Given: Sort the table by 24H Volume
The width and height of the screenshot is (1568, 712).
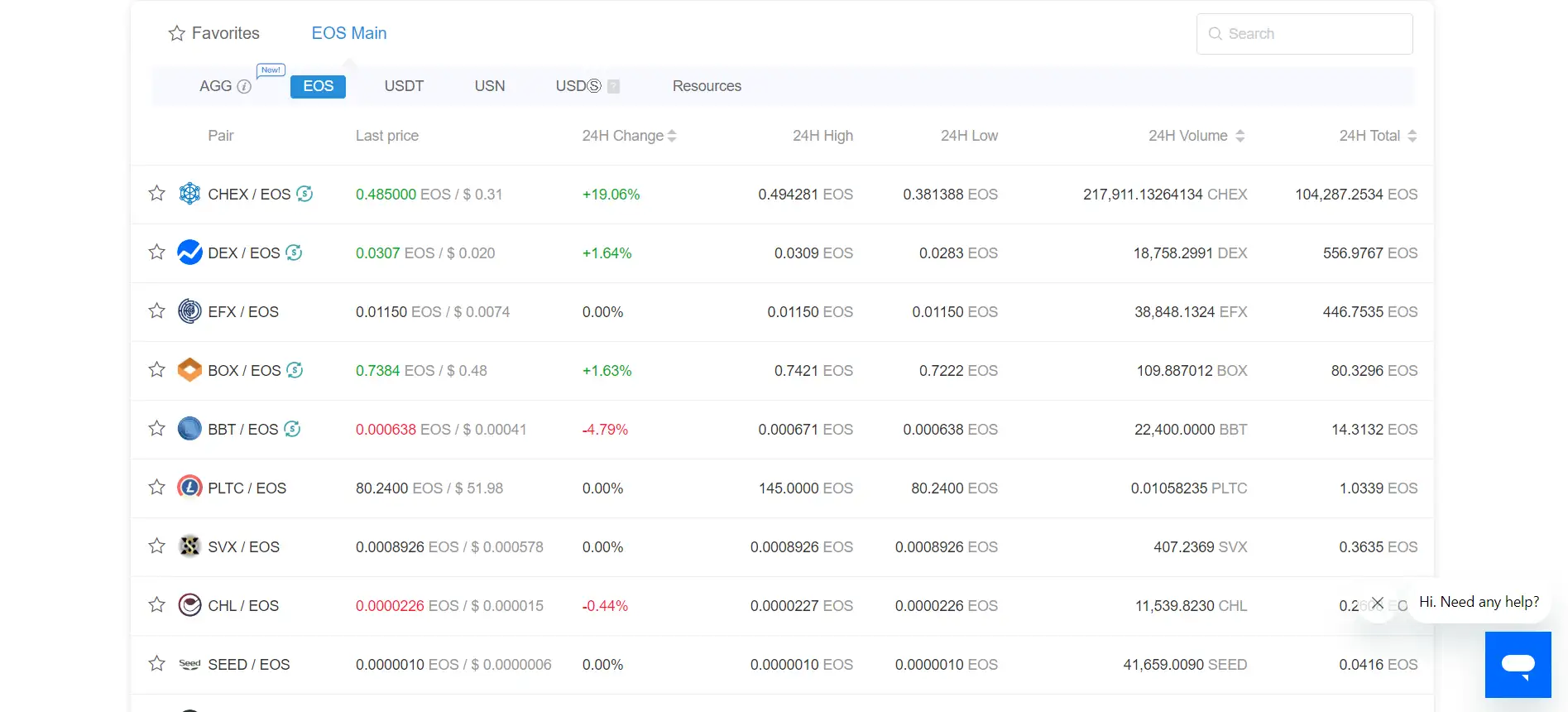Looking at the screenshot, I should 1240,136.
